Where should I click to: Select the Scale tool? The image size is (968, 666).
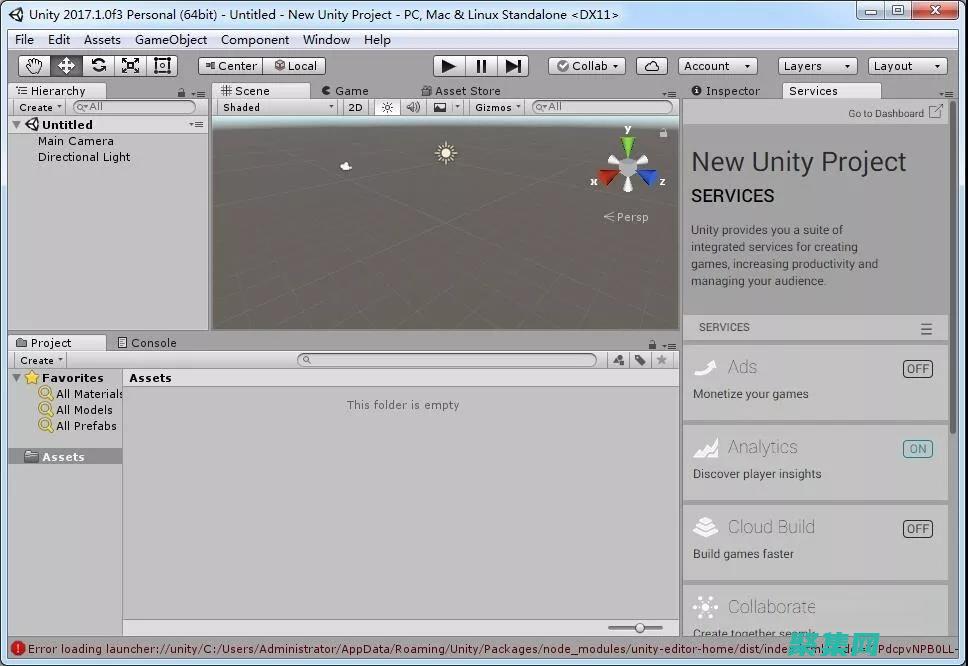130,65
